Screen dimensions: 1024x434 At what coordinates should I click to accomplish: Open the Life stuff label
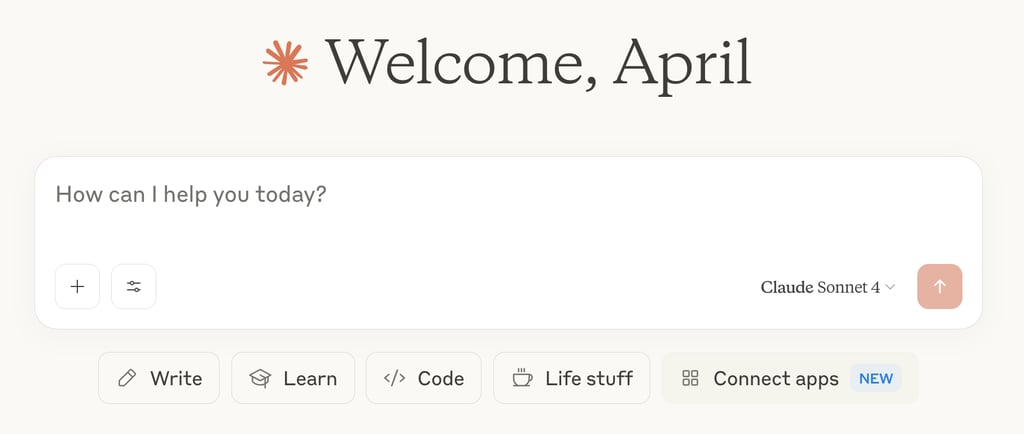(x=589, y=378)
